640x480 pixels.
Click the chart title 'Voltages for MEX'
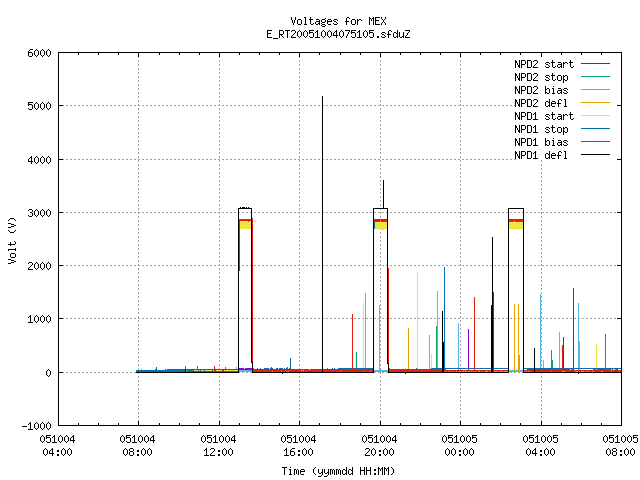338,21
